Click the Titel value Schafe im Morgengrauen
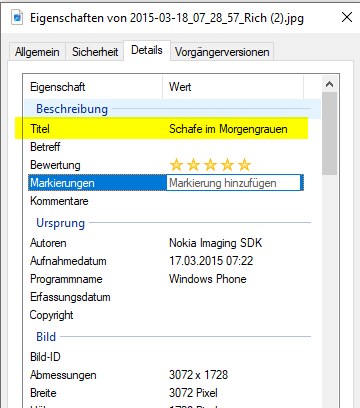Screen dimensions: 360x408 [228, 129]
